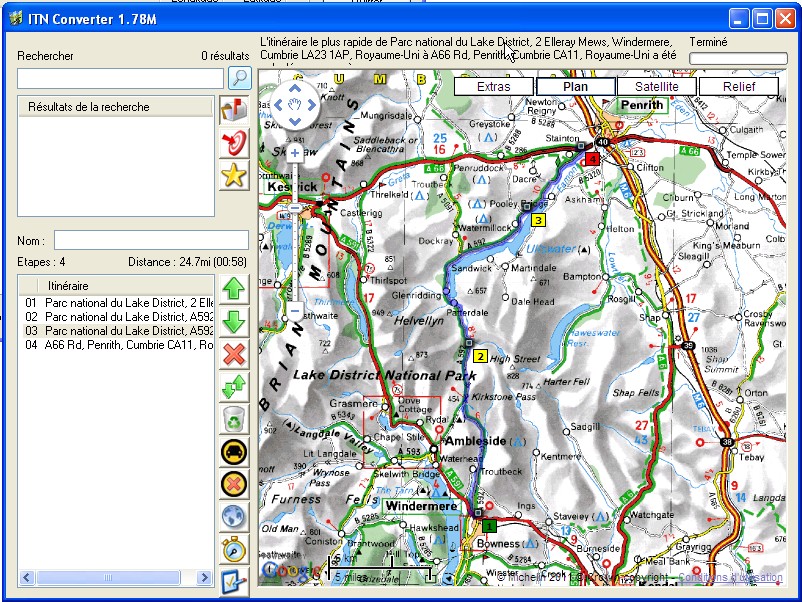Select itinerary row 03 Parc national A592

pos(117,331)
